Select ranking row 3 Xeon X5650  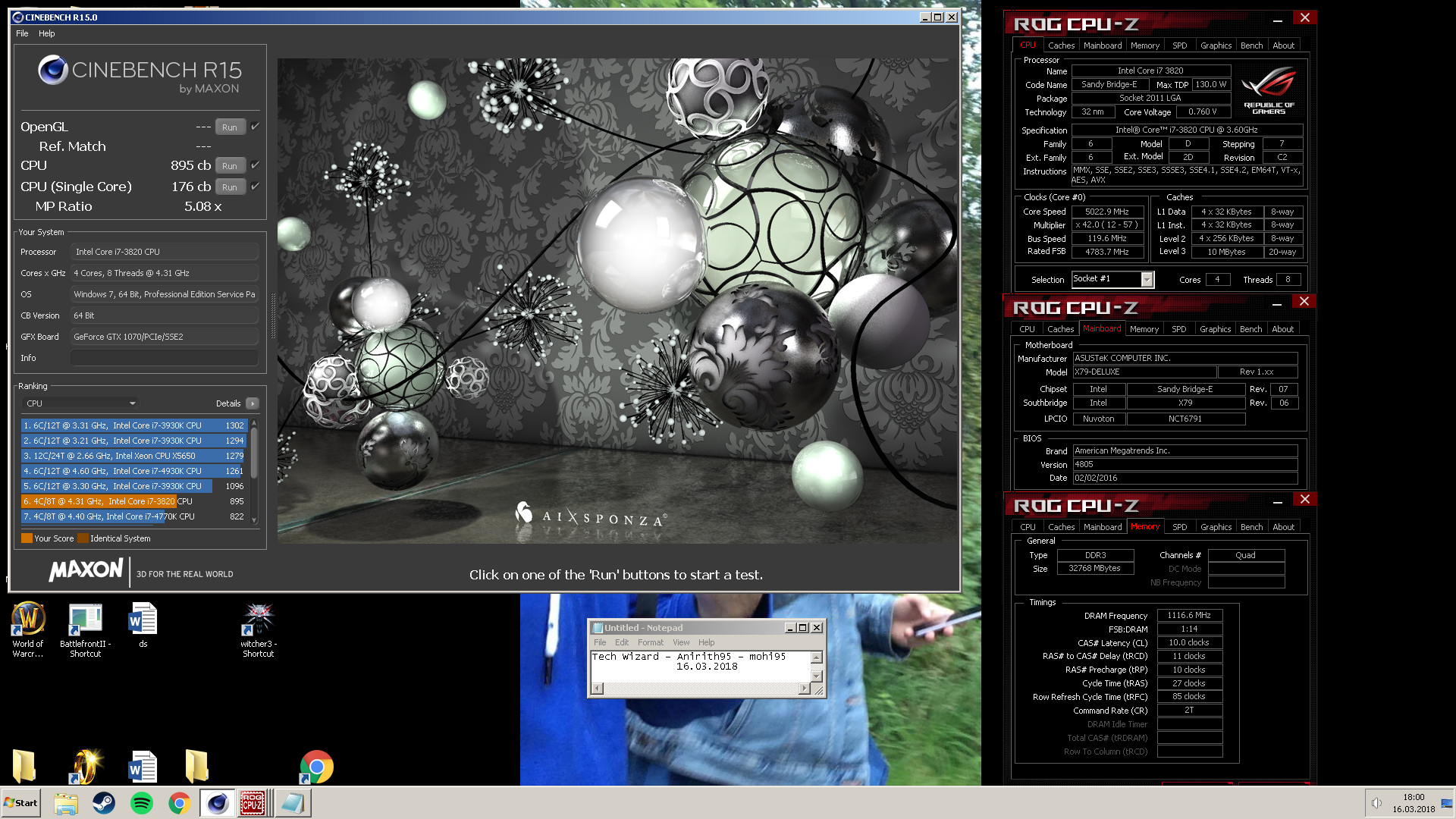133,456
